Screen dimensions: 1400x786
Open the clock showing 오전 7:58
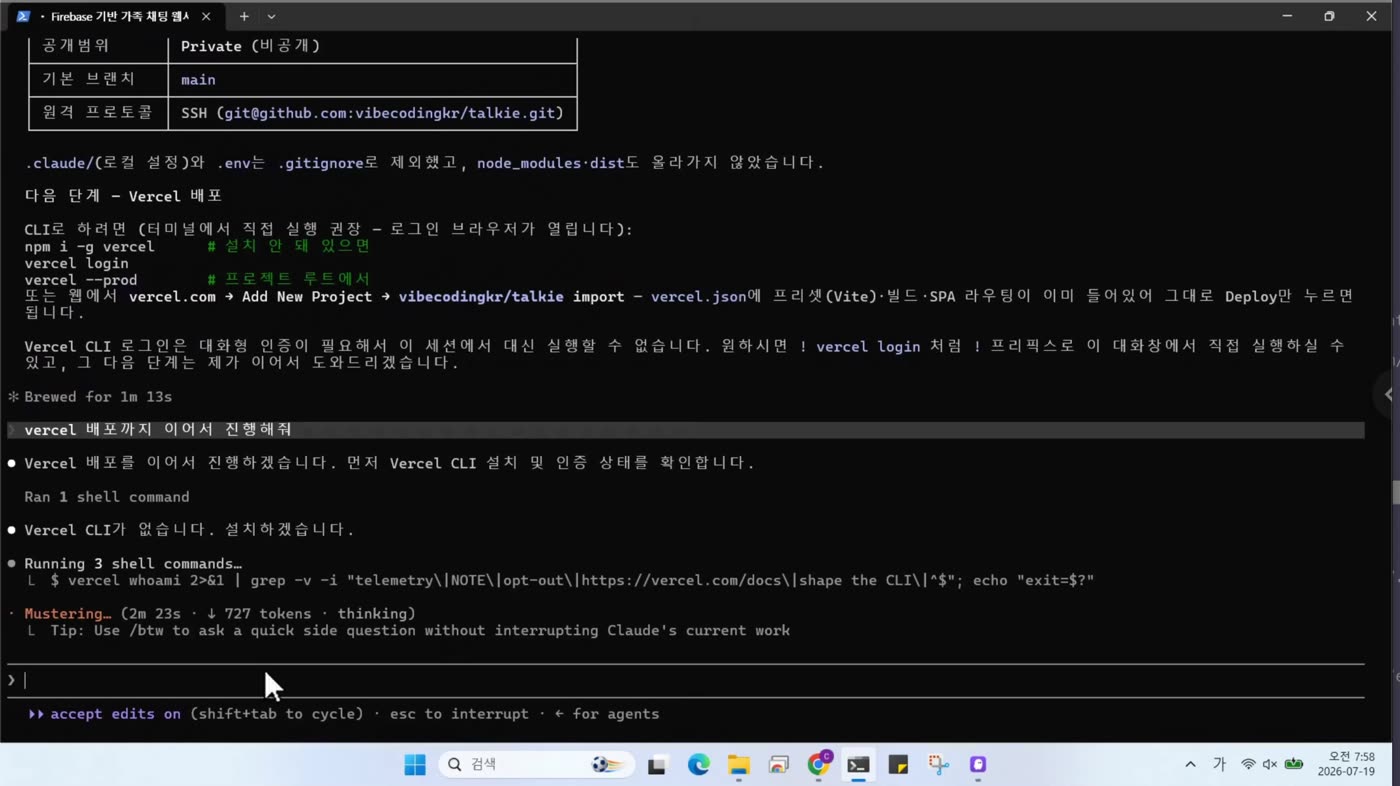(x=1346, y=765)
